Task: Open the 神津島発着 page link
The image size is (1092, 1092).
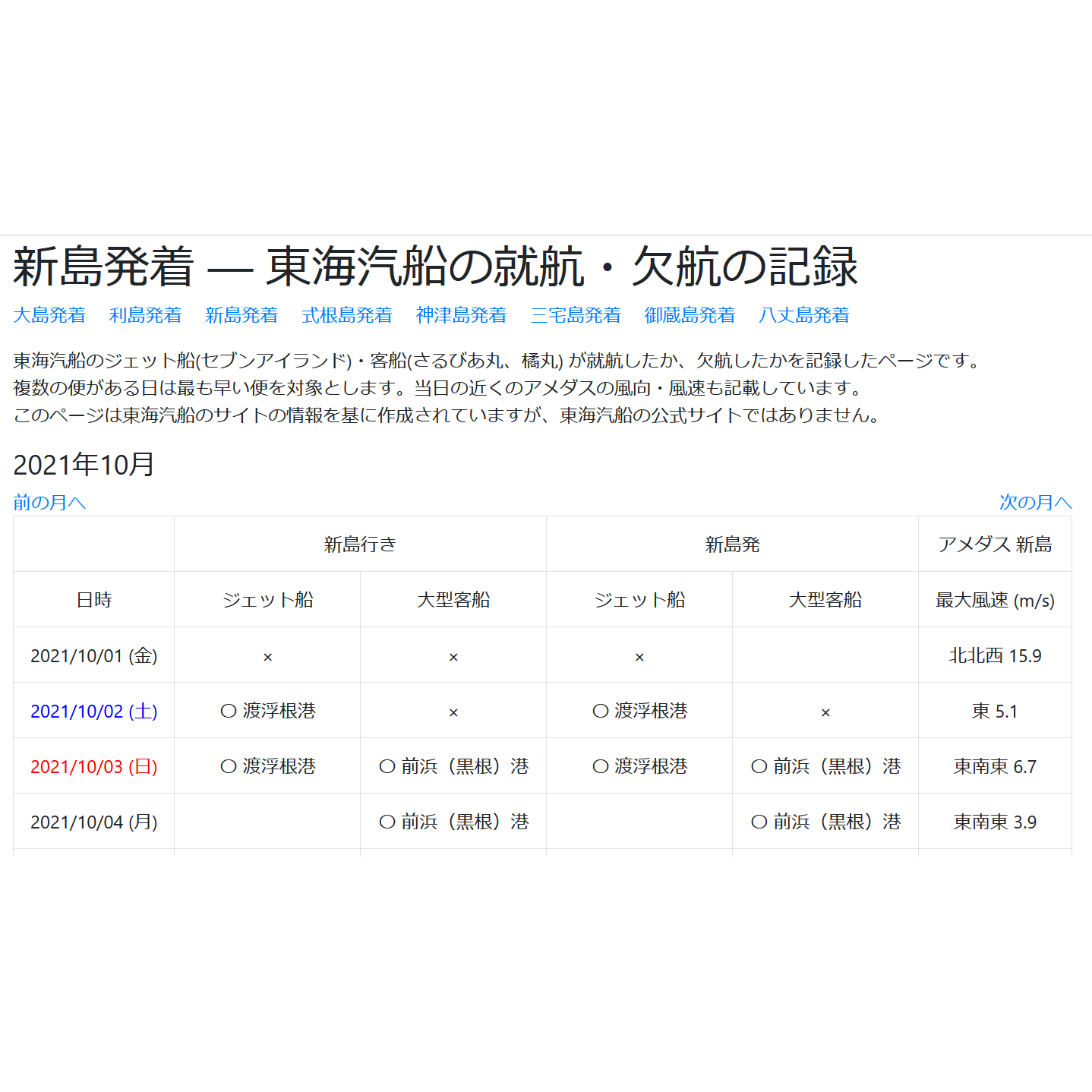Action: point(461,315)
